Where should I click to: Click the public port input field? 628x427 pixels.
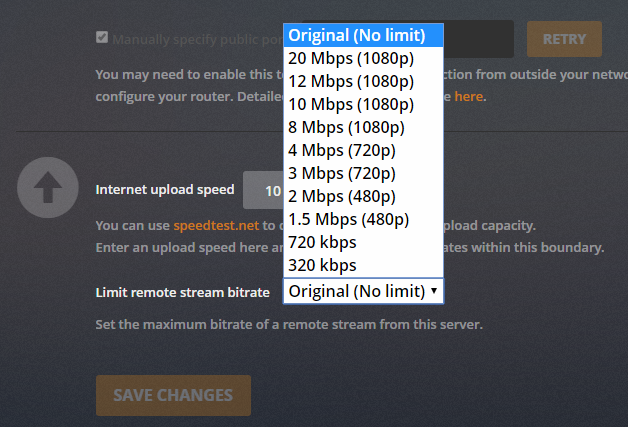[478, 39]
